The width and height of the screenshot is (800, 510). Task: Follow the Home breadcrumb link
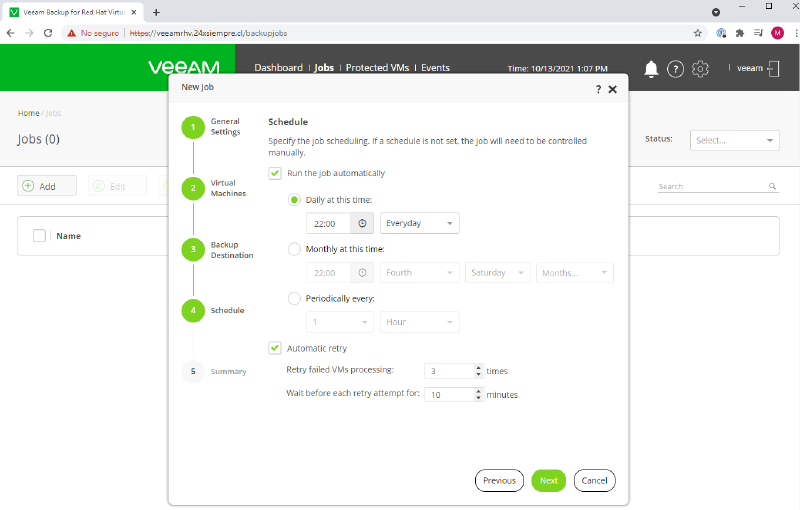click(29, 113)
